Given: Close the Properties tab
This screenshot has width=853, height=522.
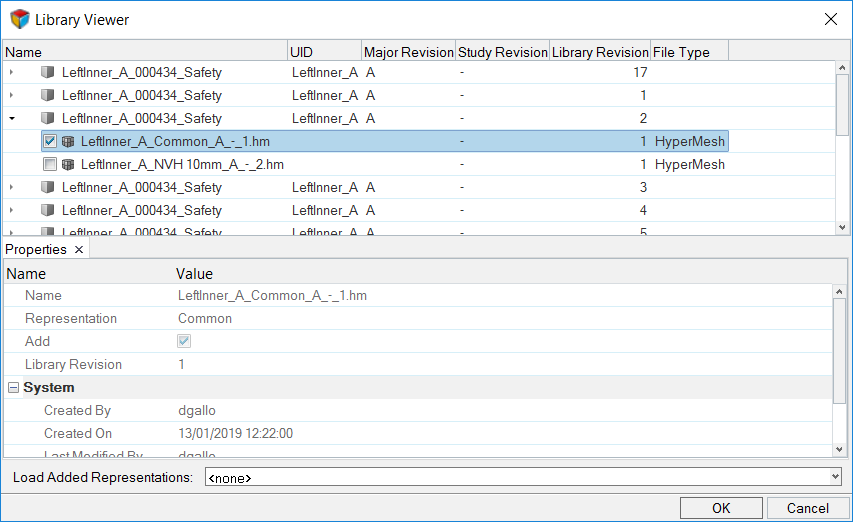Looking at the screenshot, I should pyautogui.click(x=79, y=249).
